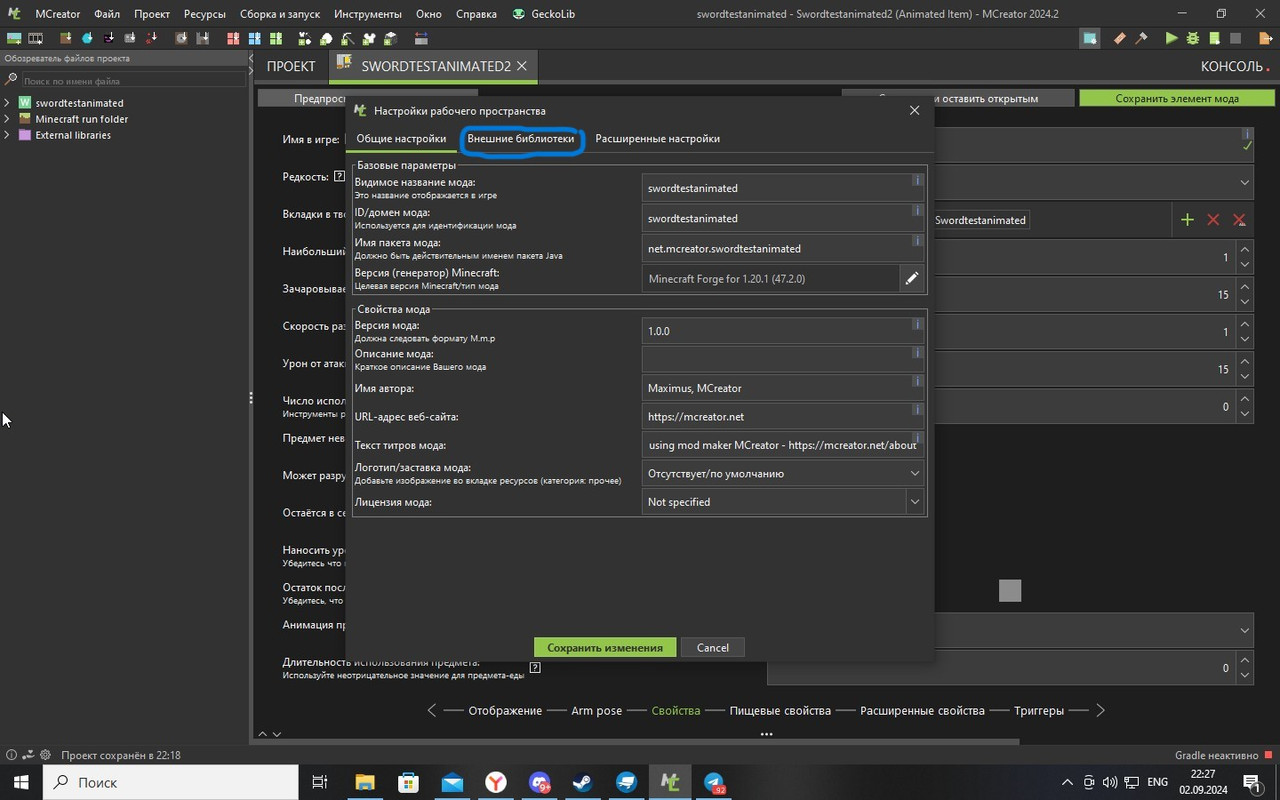1280x800 pixels.
Task: Click the red texture template grid icon
Action: coord(234,39)
